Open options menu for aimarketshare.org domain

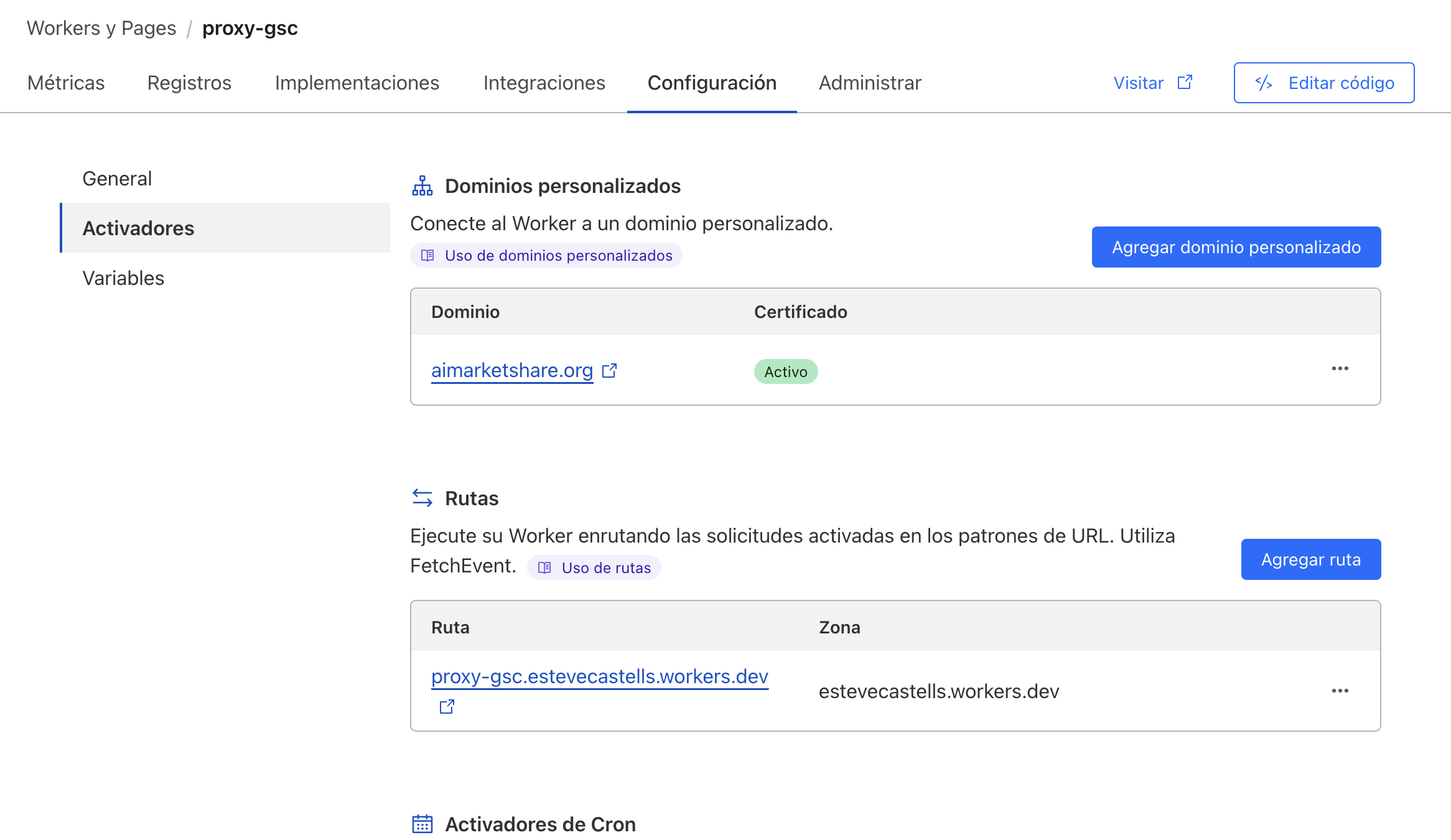[1340, 369]
